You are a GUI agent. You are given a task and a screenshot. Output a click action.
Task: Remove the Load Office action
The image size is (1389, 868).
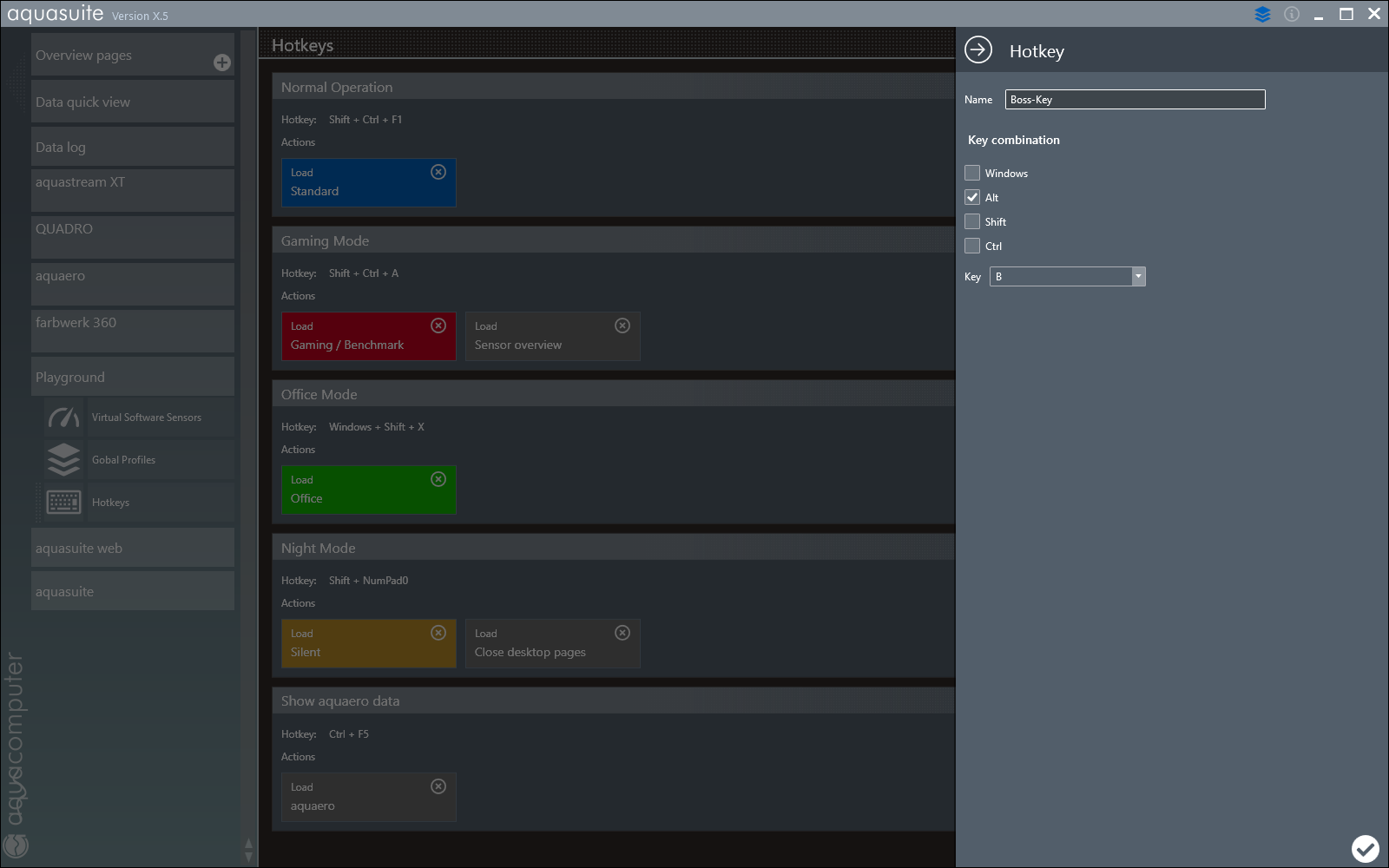pos(438,479)
